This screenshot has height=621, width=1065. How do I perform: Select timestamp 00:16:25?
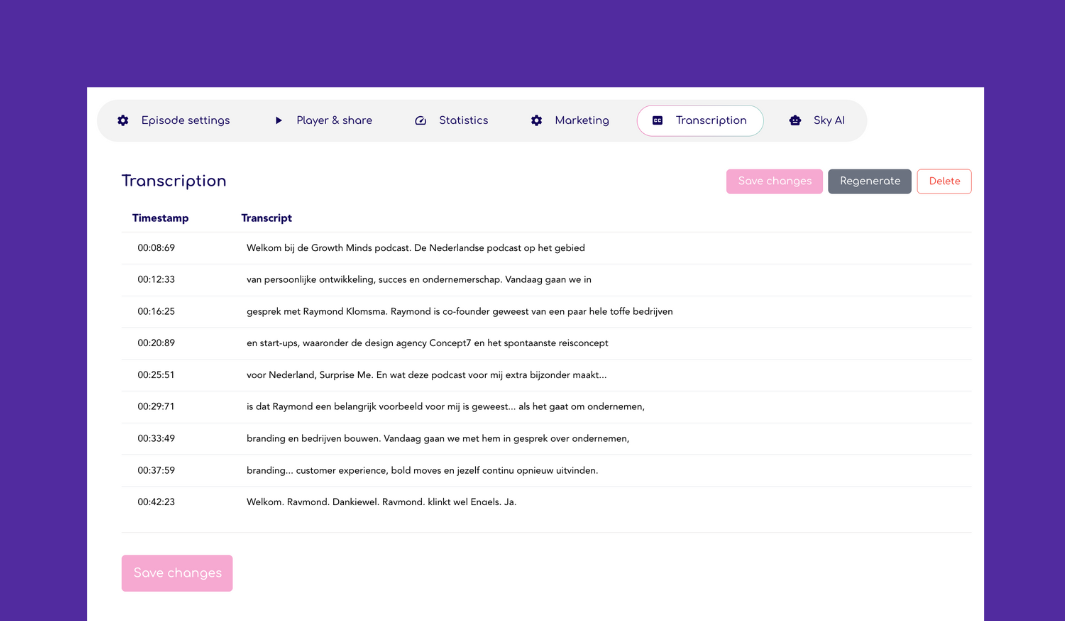point(156,311)
